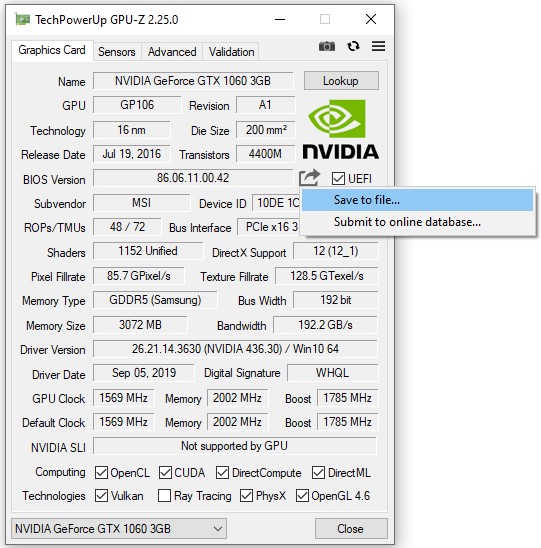Click the Revision value A1
Viewport: 541px width, 548px height.
[x=265, y=105]
